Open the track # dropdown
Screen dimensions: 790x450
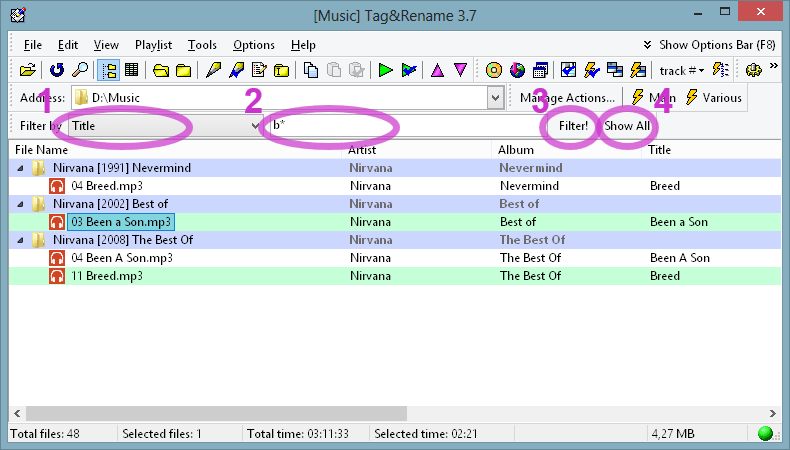682,71
